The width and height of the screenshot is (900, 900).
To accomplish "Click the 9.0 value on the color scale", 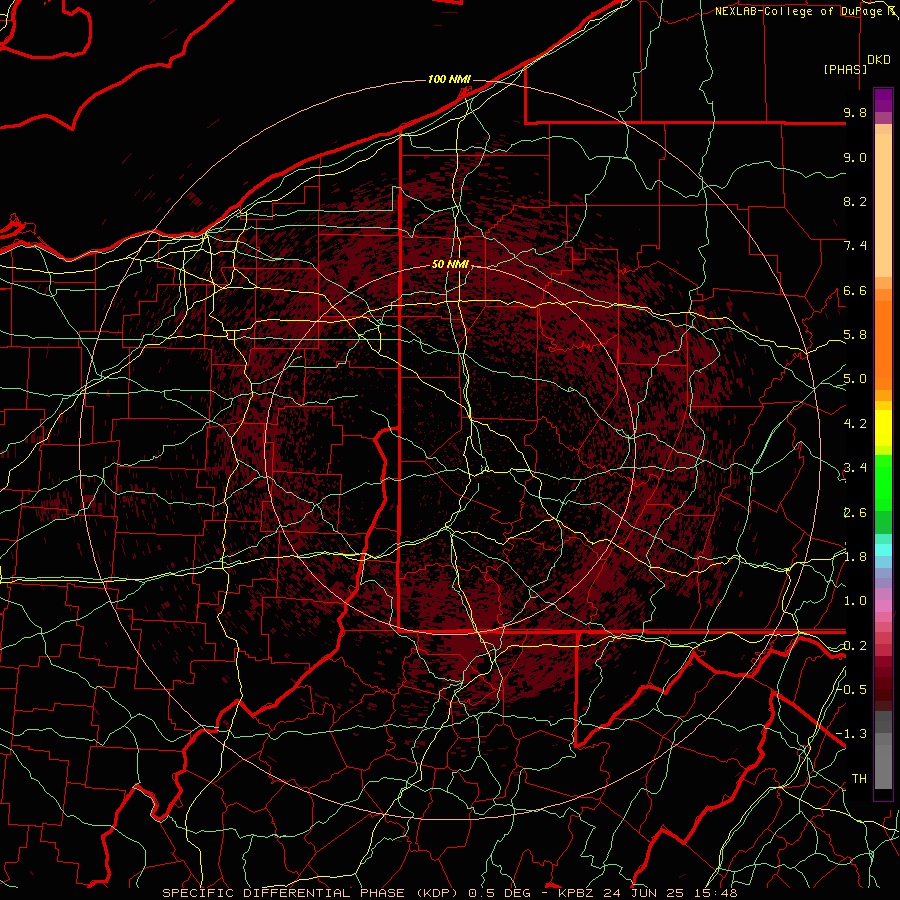I will coord(855,157).
